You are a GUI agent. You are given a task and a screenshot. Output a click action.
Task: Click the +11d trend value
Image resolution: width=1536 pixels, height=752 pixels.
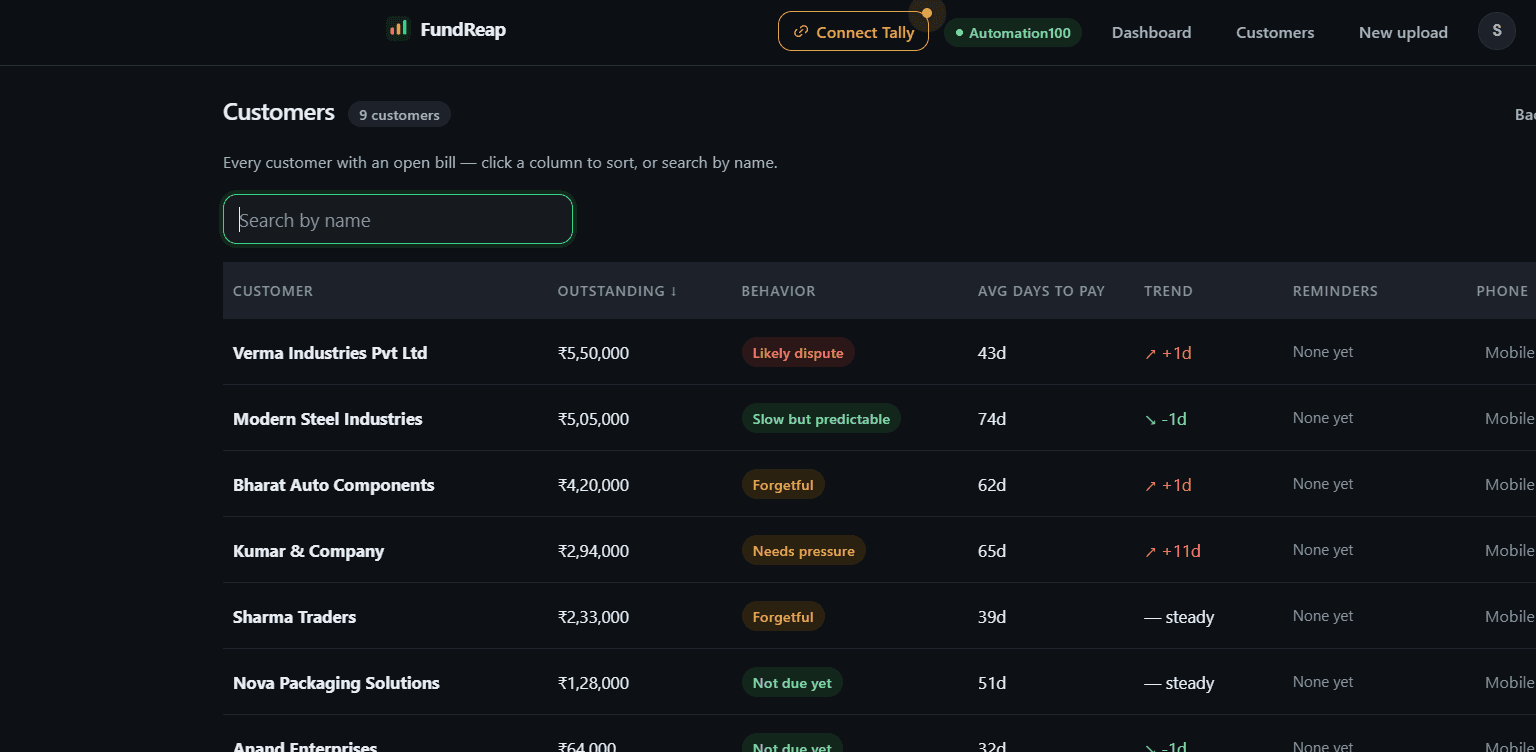1172,551
